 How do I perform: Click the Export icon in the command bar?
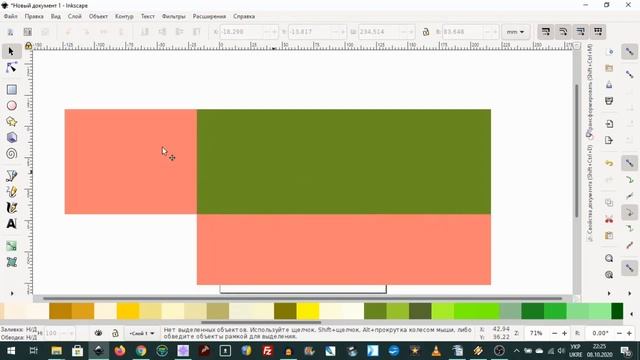pos(609,140)
